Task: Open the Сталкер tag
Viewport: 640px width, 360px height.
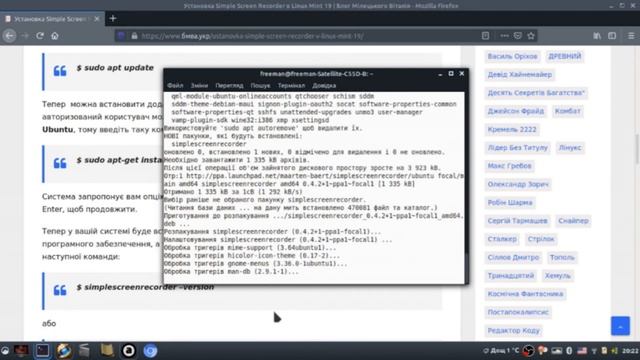Action: tap(502, 239)
